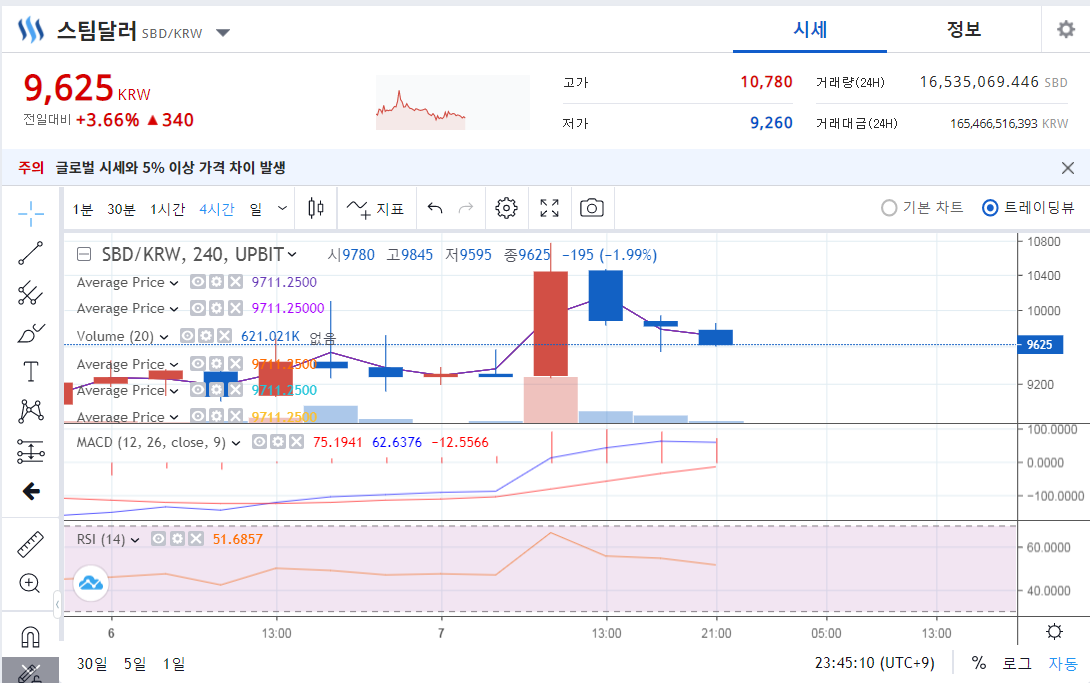Collapse the indicator legend box
1090x683 pixels.
point(83,254)
